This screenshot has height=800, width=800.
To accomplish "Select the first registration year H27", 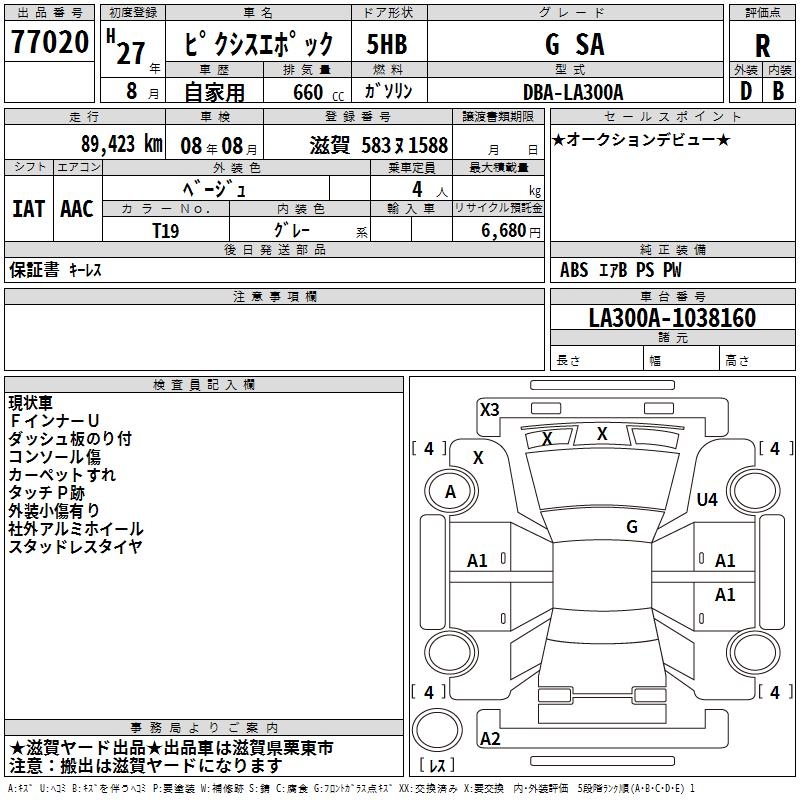I will point(126,47).
